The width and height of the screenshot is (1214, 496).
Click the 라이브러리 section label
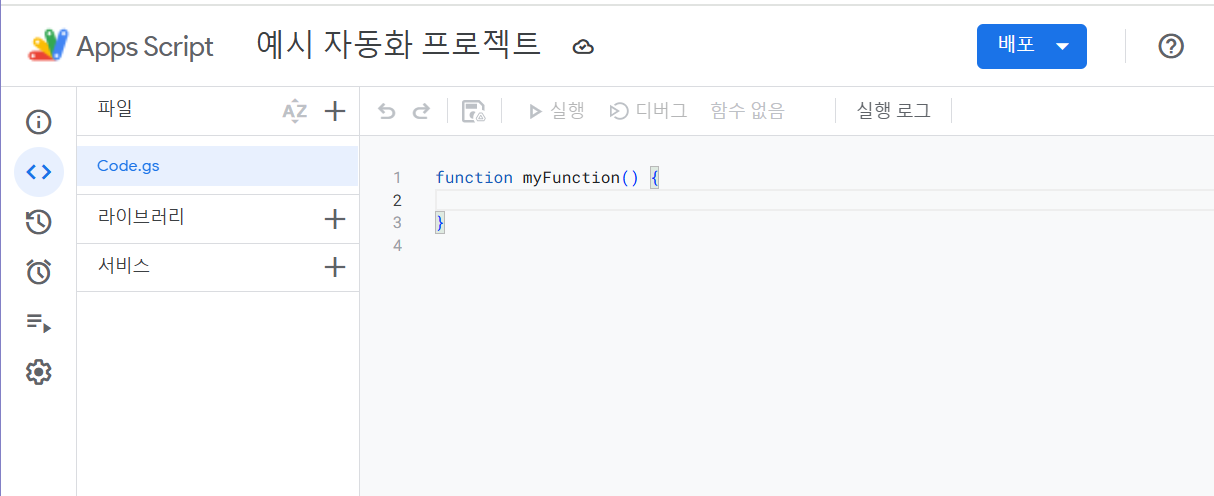click(x=141, y=216)
